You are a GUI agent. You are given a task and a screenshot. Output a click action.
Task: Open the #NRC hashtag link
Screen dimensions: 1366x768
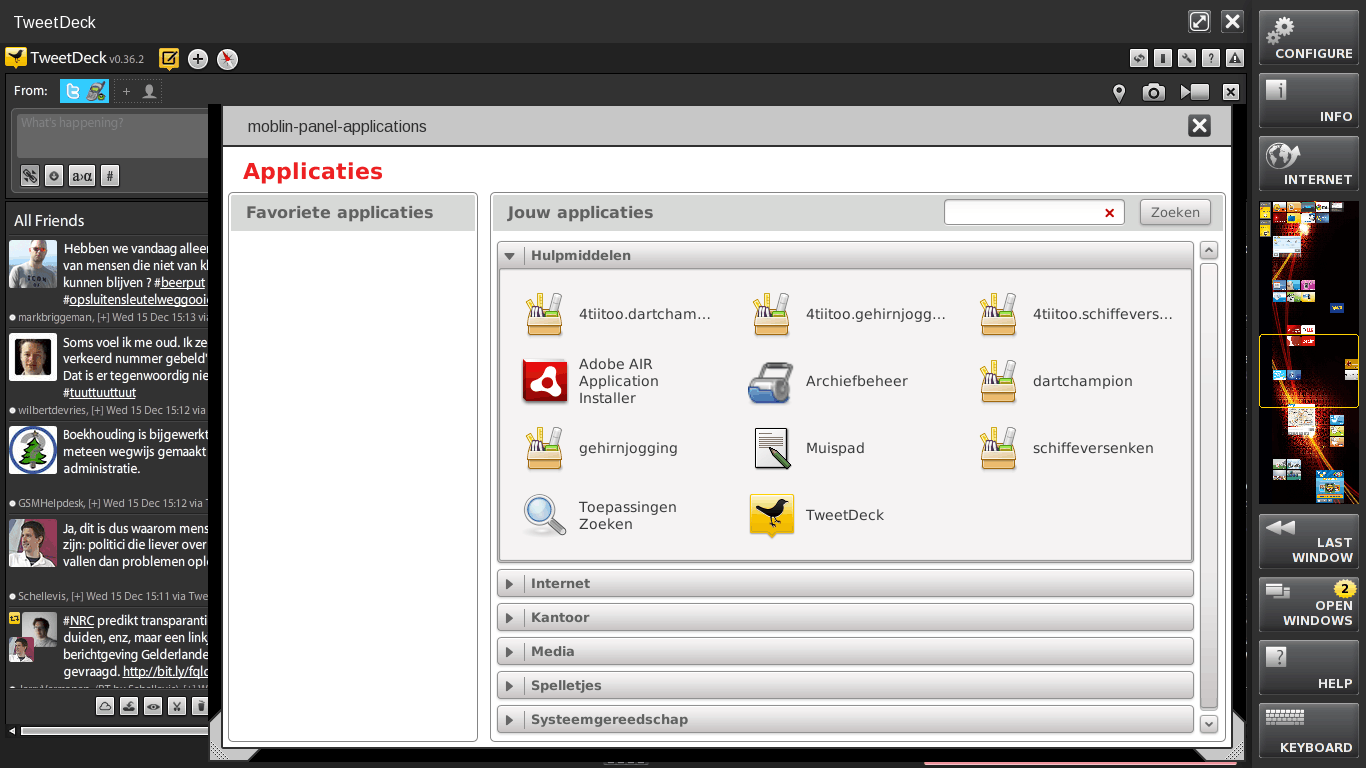click(79, 620)
